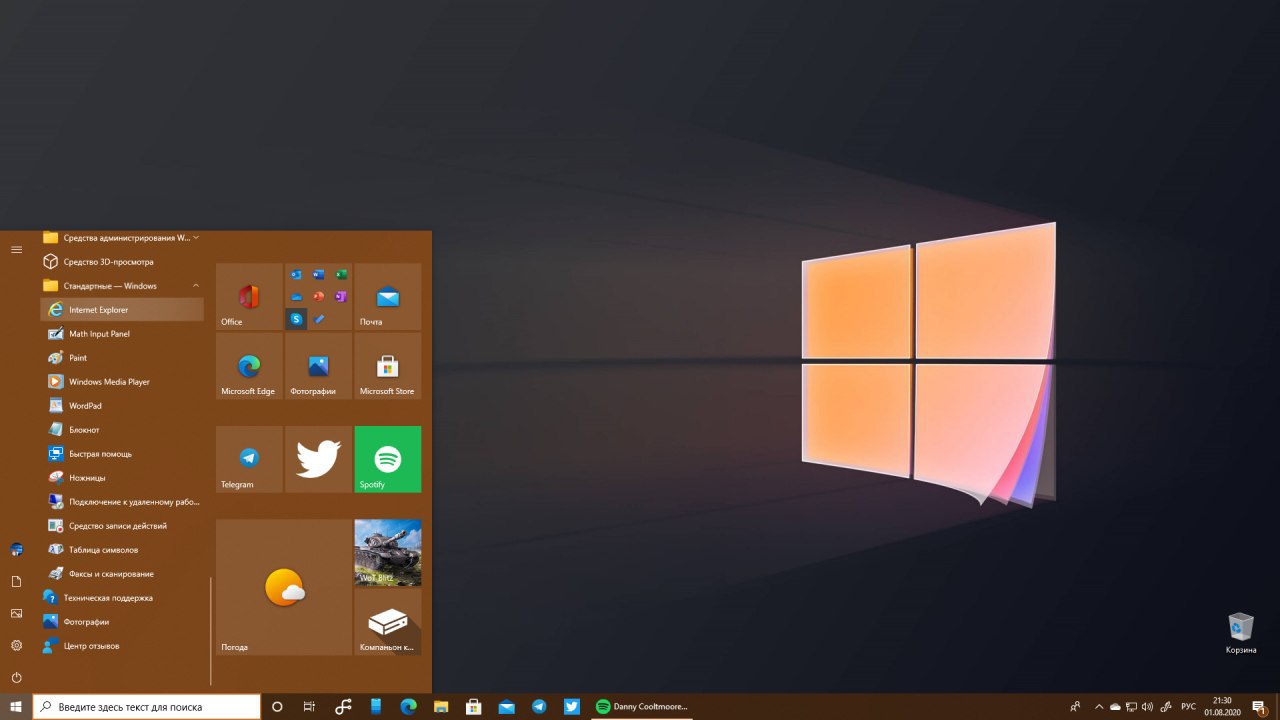Image resolution: width=1280 pixels, height=720 pixels.
Task: Open Telegram from the taskbar
Action: pos(539,707)
